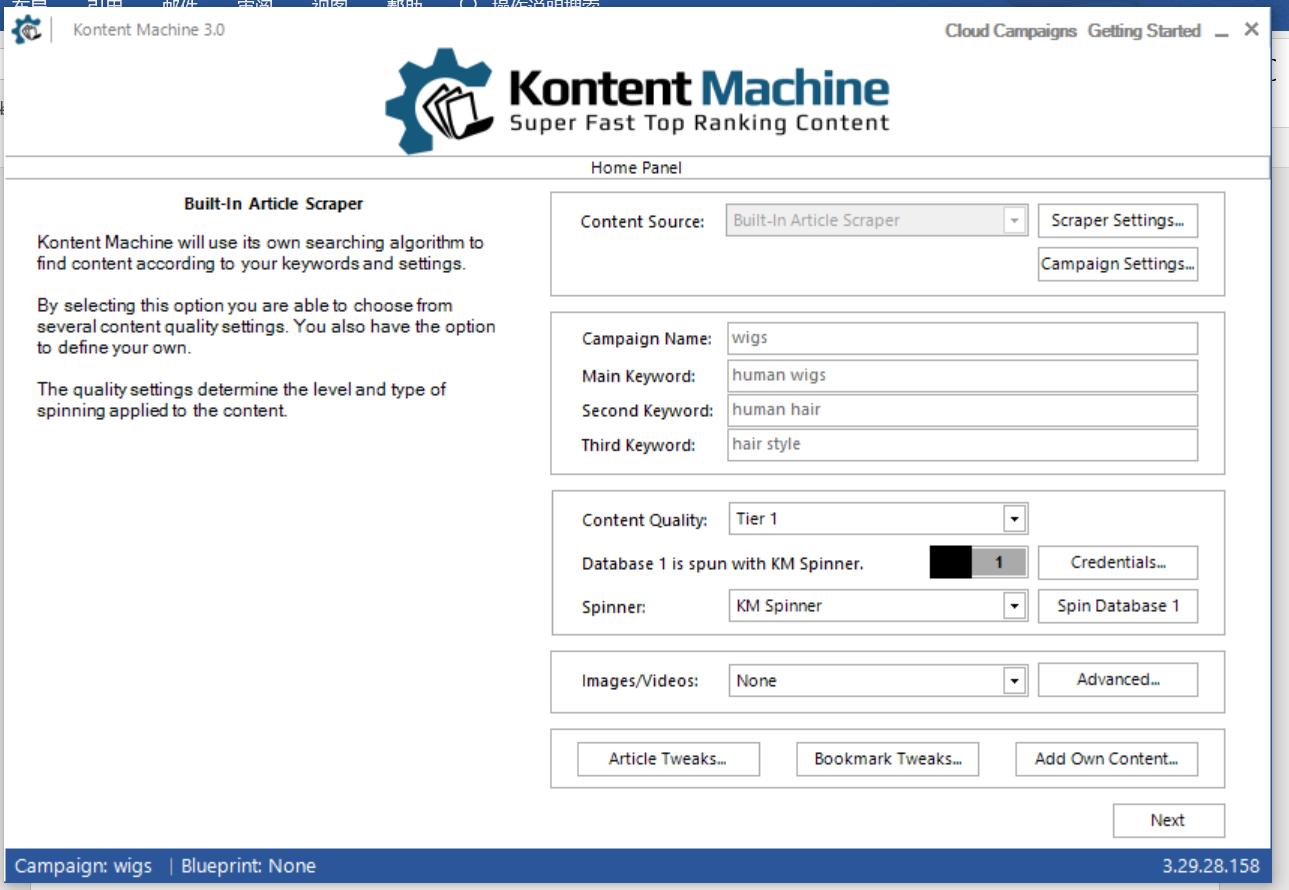
Task: Open Scraper Settings
Action: pyautogui.click(x=1117, y=221)
